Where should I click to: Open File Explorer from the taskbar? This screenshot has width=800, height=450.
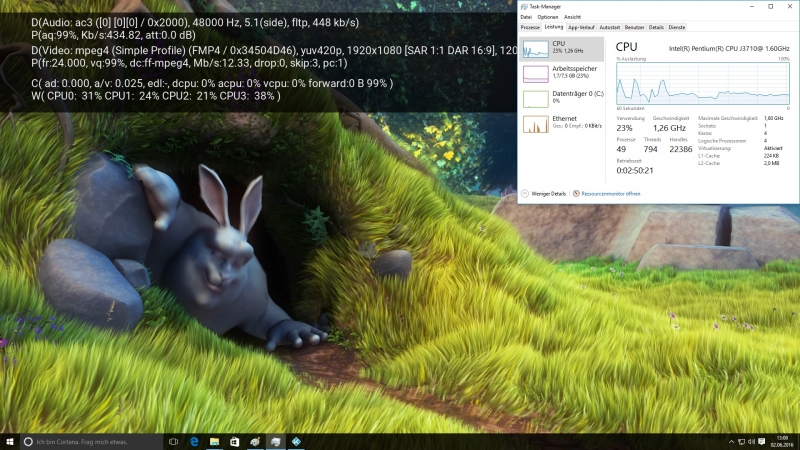pyautogui.click(x=214, y=442)
